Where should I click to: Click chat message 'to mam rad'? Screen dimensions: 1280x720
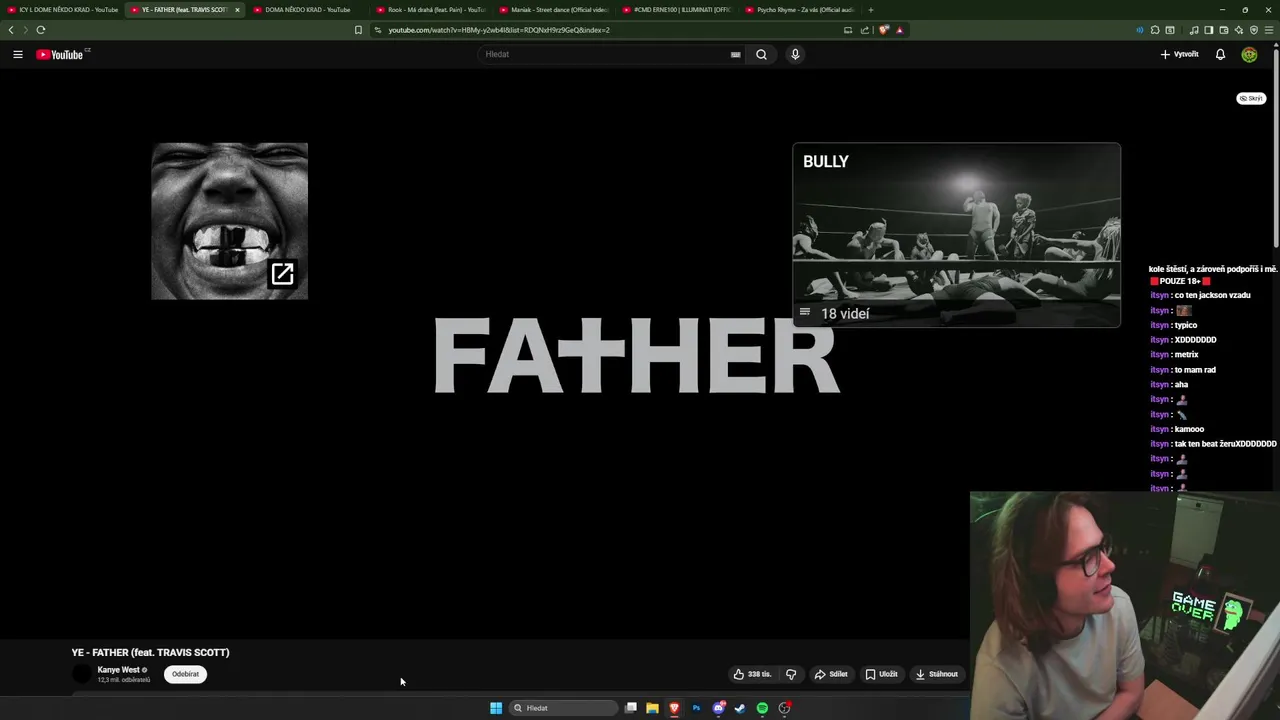[1195, 370]
